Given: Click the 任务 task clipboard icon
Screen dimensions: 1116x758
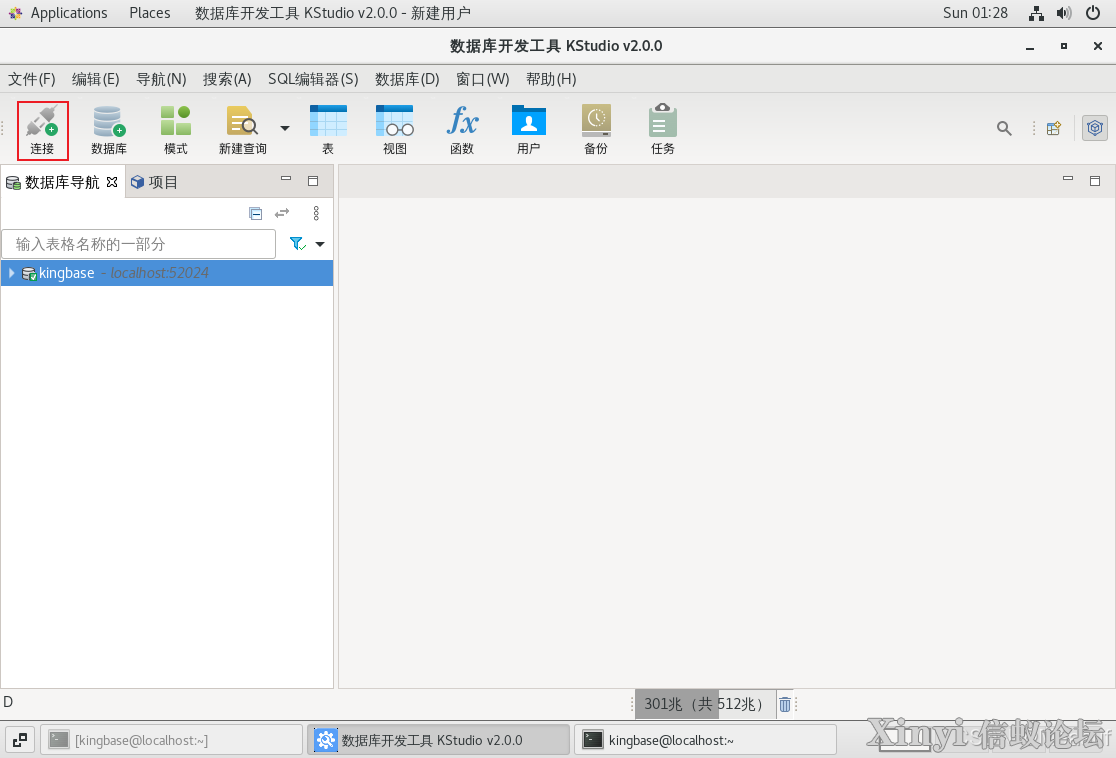Looking at the screenshot, I should click(663, 130).
